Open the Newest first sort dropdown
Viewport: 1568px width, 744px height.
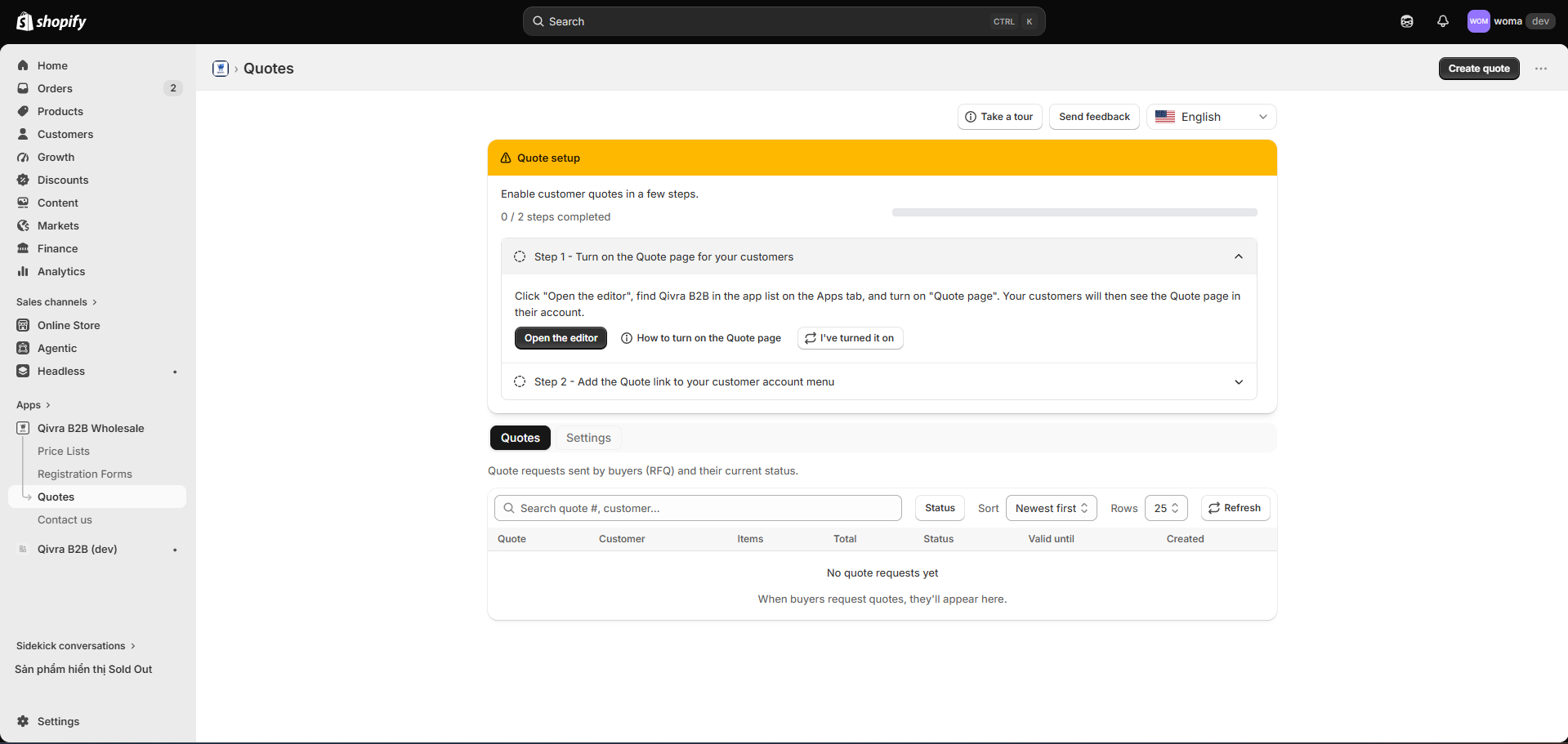point(1051,508)
